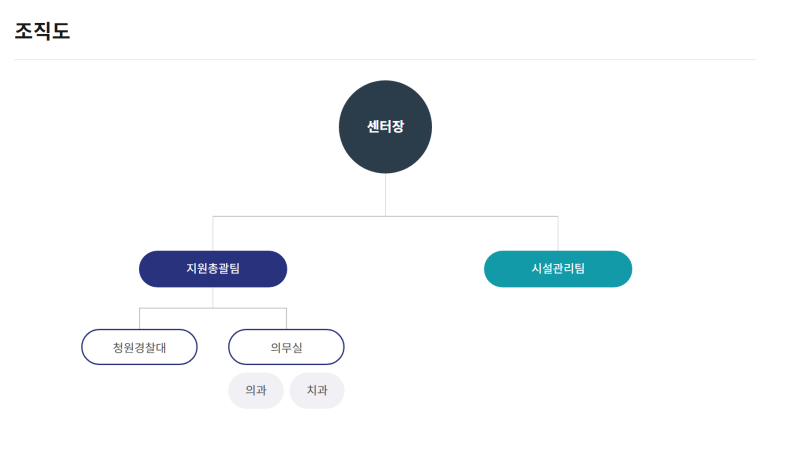Image resolution: width=800 pixels, height=471 pixels.
Task: Select the 지원총괄팀 team node
Action: point(213,269)
